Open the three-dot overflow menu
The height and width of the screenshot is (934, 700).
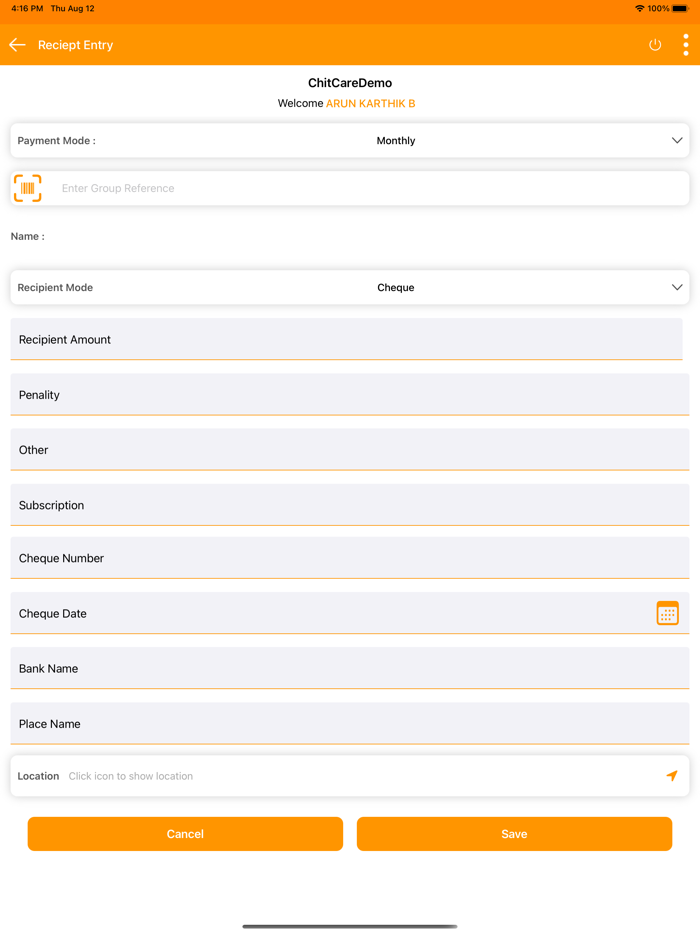pos(686,44)
